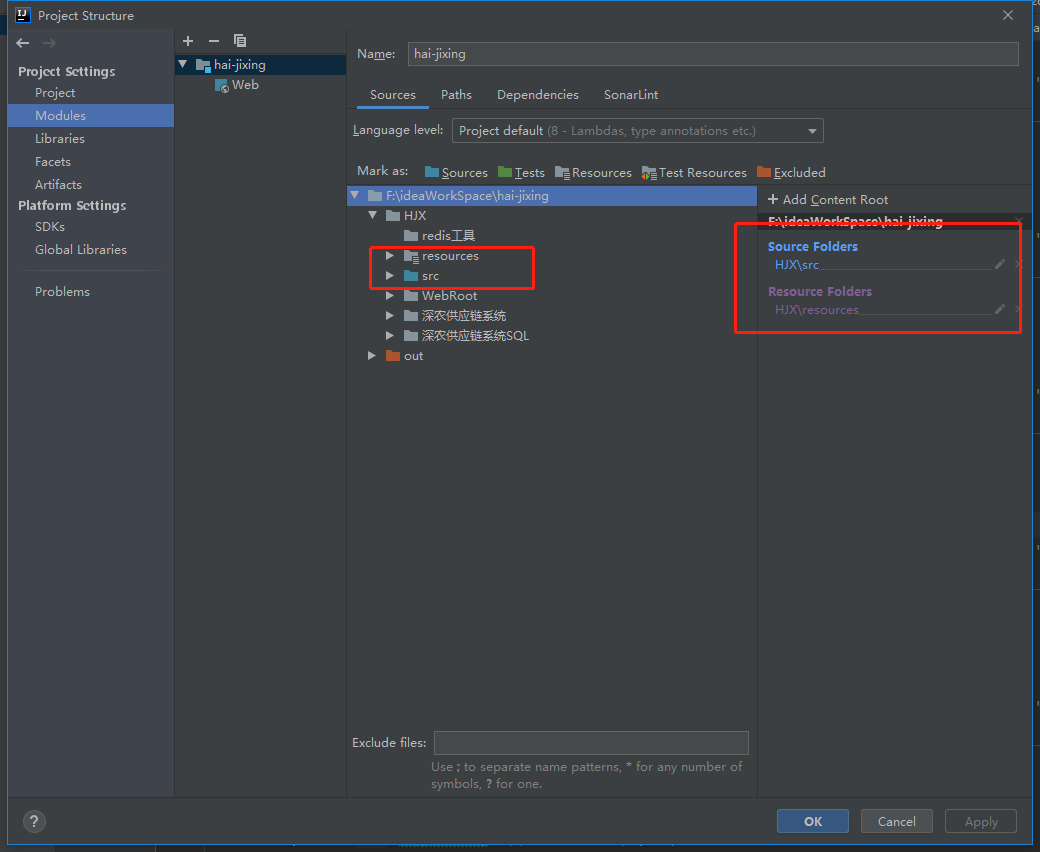Open Global Libraries settings
The width and height of the screenshot is (1040, 852).
click(x=81, y=249)
